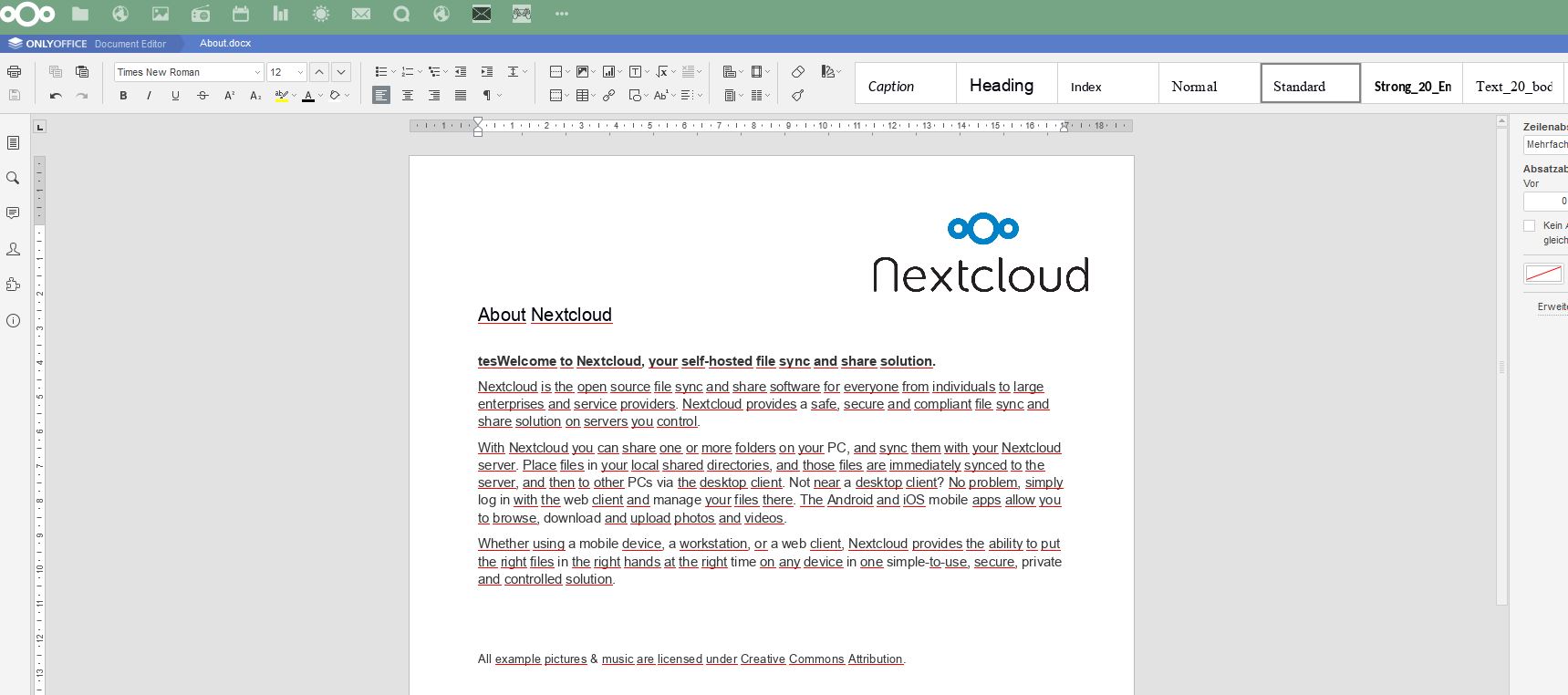This screenshot has height=695, width=1568.
Task: Toggle bold formatting
Action: tap(123, 95)
